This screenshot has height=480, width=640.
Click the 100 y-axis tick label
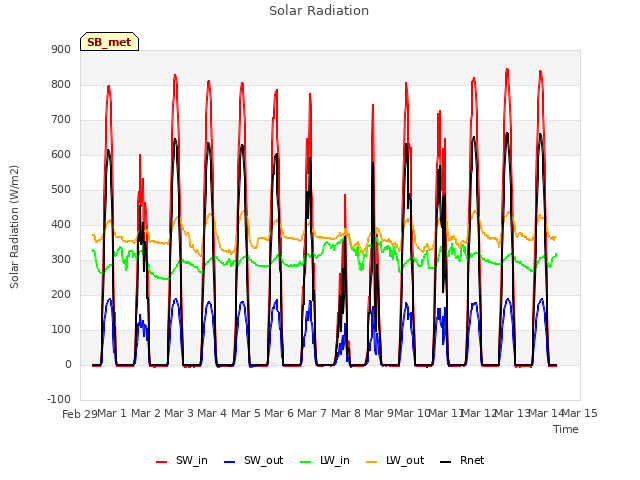tap(61, 330)
